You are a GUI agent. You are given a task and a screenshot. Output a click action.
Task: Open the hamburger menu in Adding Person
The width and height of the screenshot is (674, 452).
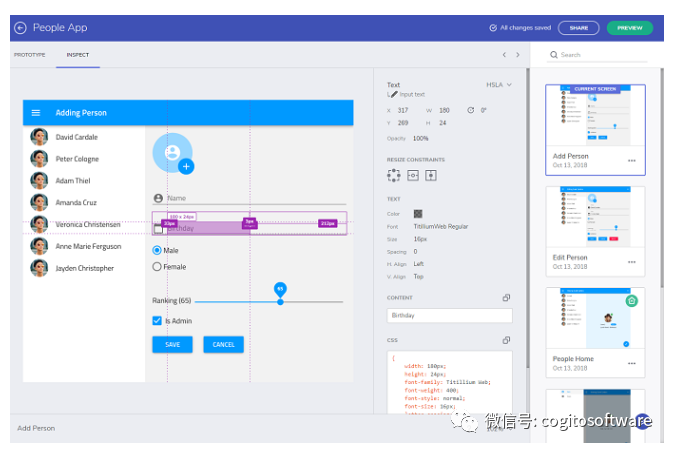click(x=36, y=113)
